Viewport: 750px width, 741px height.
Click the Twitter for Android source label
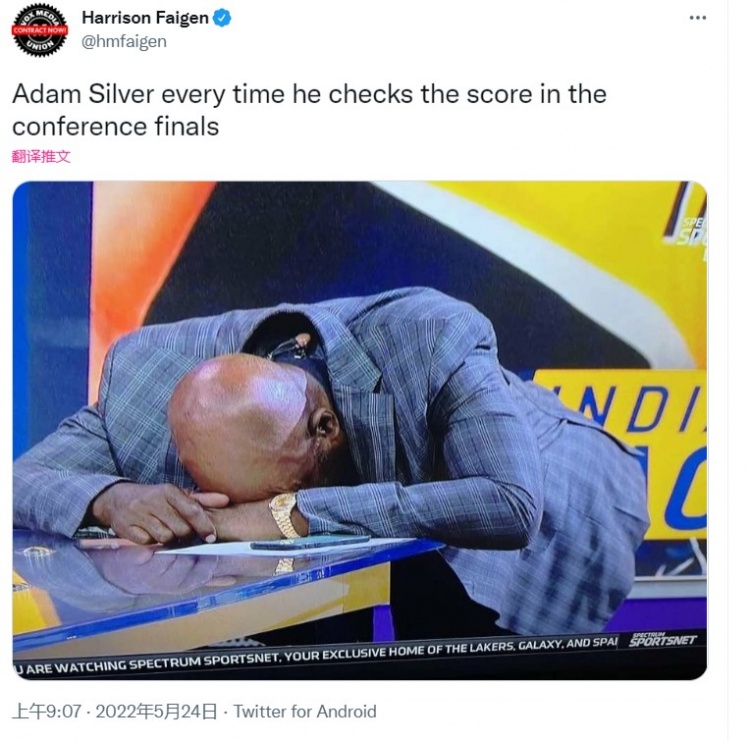(x=305, y=711)
